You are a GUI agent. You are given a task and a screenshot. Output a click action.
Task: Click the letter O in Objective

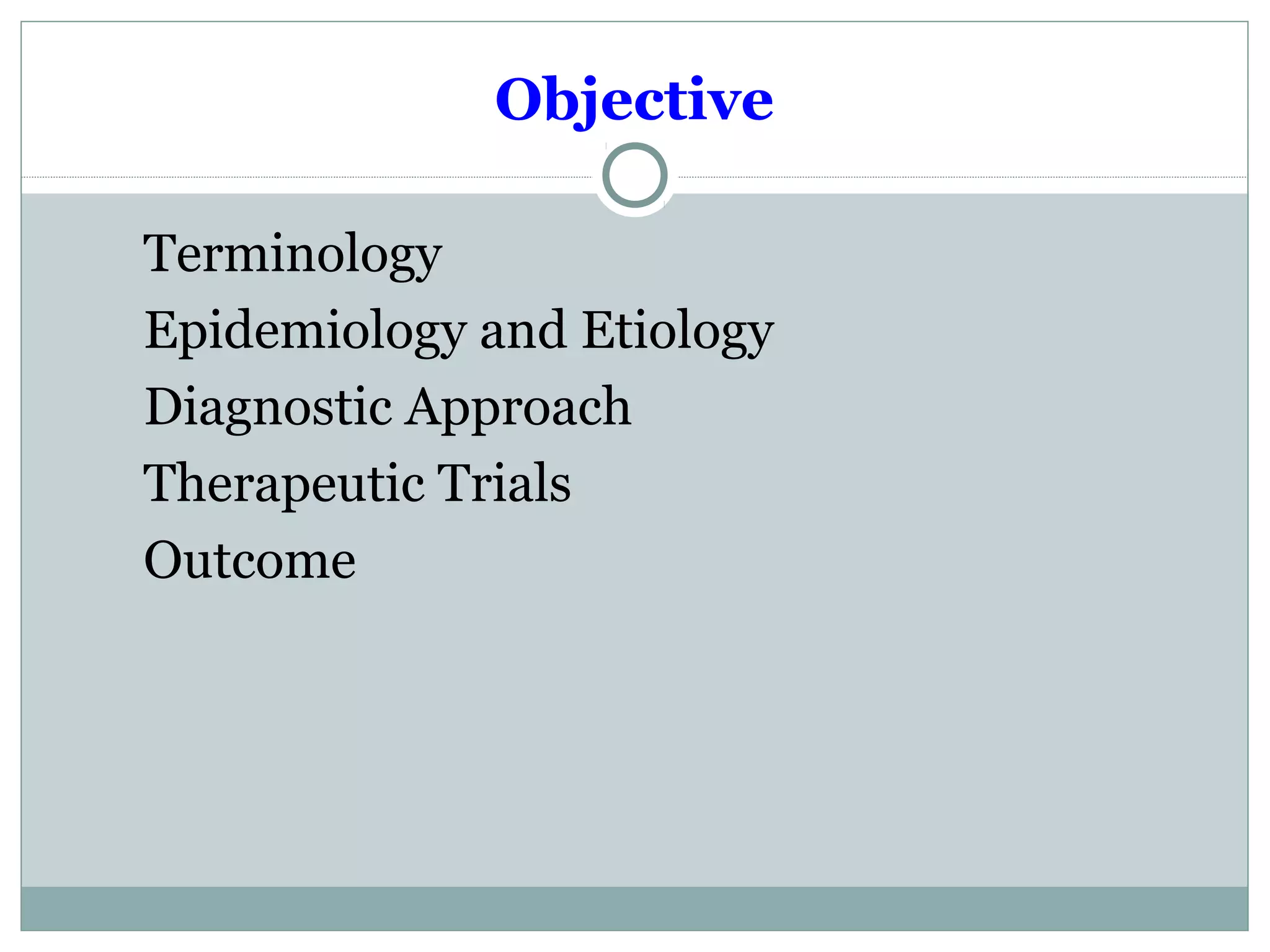pos(520,99)
